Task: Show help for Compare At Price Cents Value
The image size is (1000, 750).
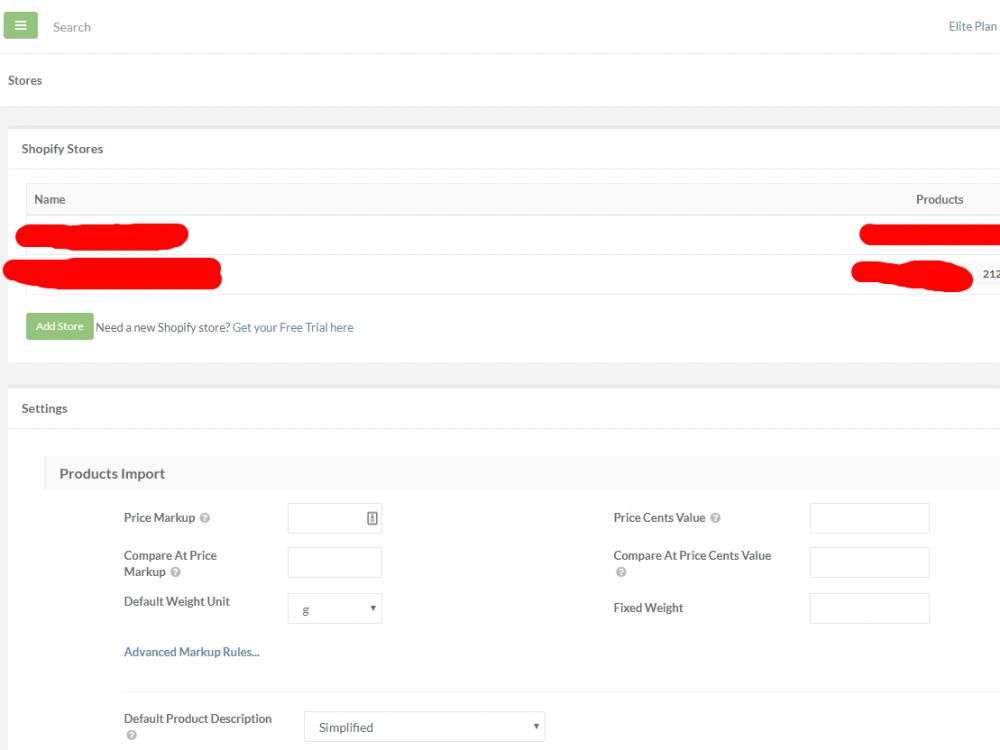Action: click(x=621, y=572)
